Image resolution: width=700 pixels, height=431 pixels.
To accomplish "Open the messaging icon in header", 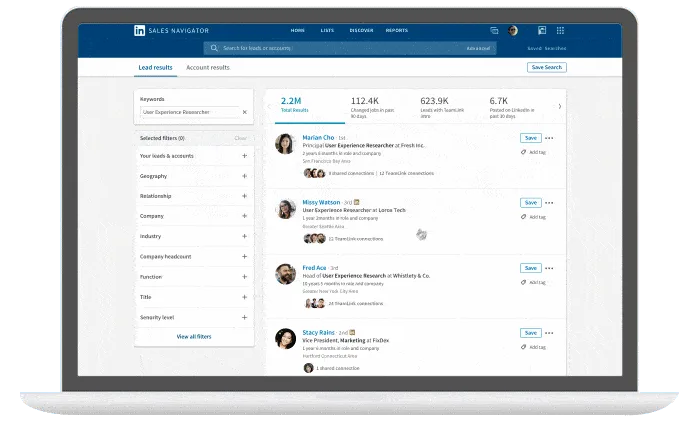I will tap(494, 30).
